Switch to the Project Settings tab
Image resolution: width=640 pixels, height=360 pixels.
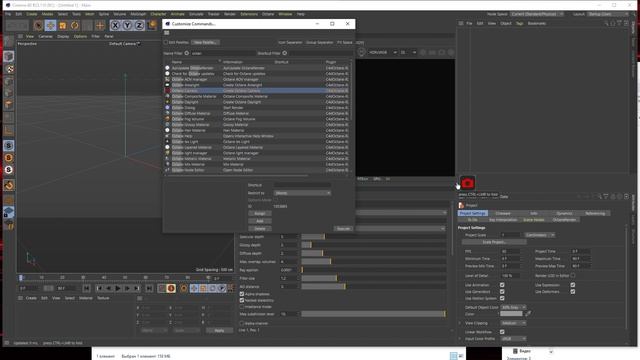click(473, 213)
